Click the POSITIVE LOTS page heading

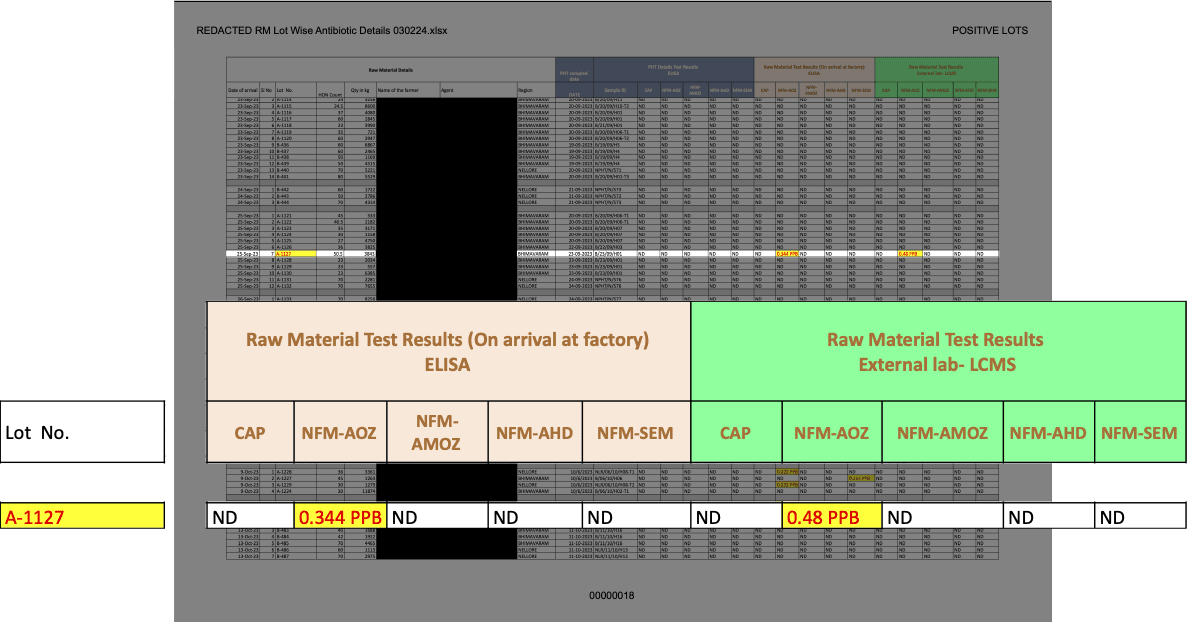[989, 30]
